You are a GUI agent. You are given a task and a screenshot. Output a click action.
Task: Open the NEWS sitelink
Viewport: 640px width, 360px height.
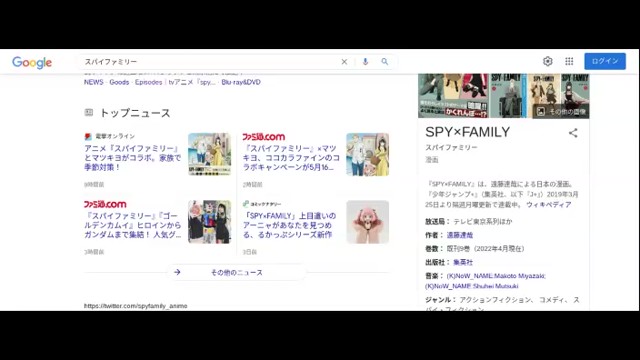click(93, 82)
